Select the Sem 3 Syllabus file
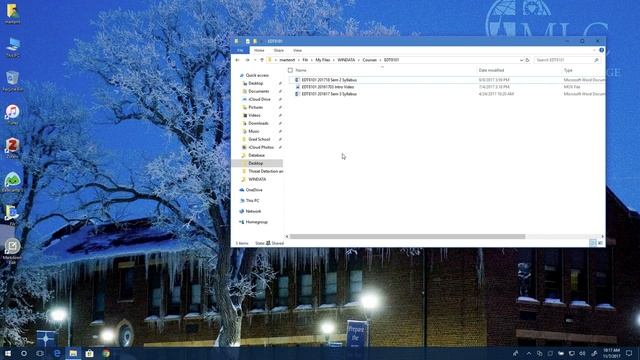 (329, 94)
